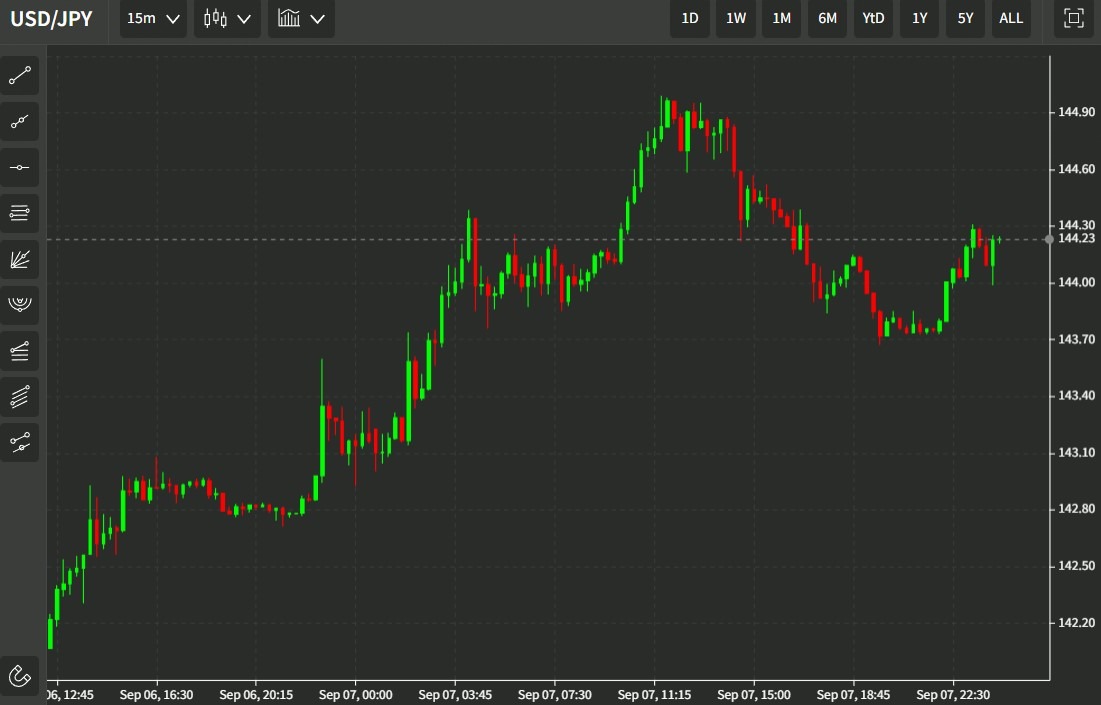Select the Fibonacci arcs tool
The width and height of the screenshot is (1101, 705).
tap(20, 305)
